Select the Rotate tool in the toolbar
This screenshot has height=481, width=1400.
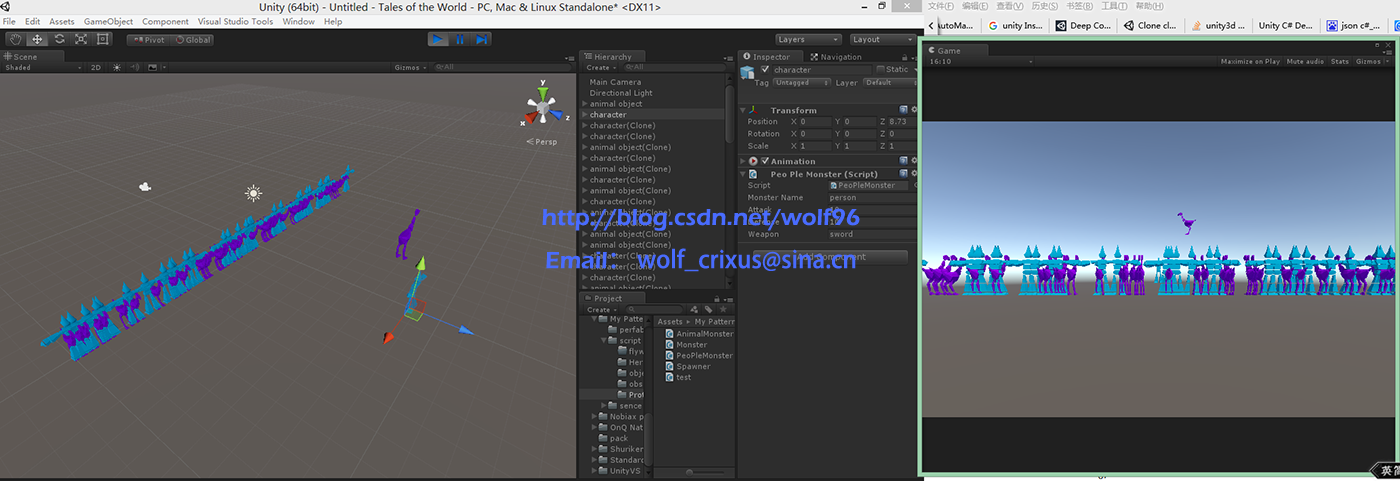coord(59,39)
